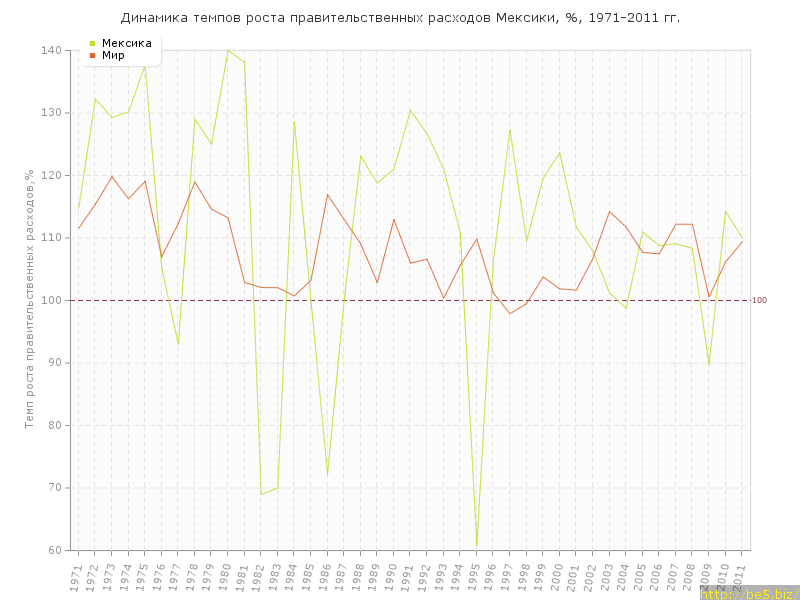Select the chart title text

400,18
